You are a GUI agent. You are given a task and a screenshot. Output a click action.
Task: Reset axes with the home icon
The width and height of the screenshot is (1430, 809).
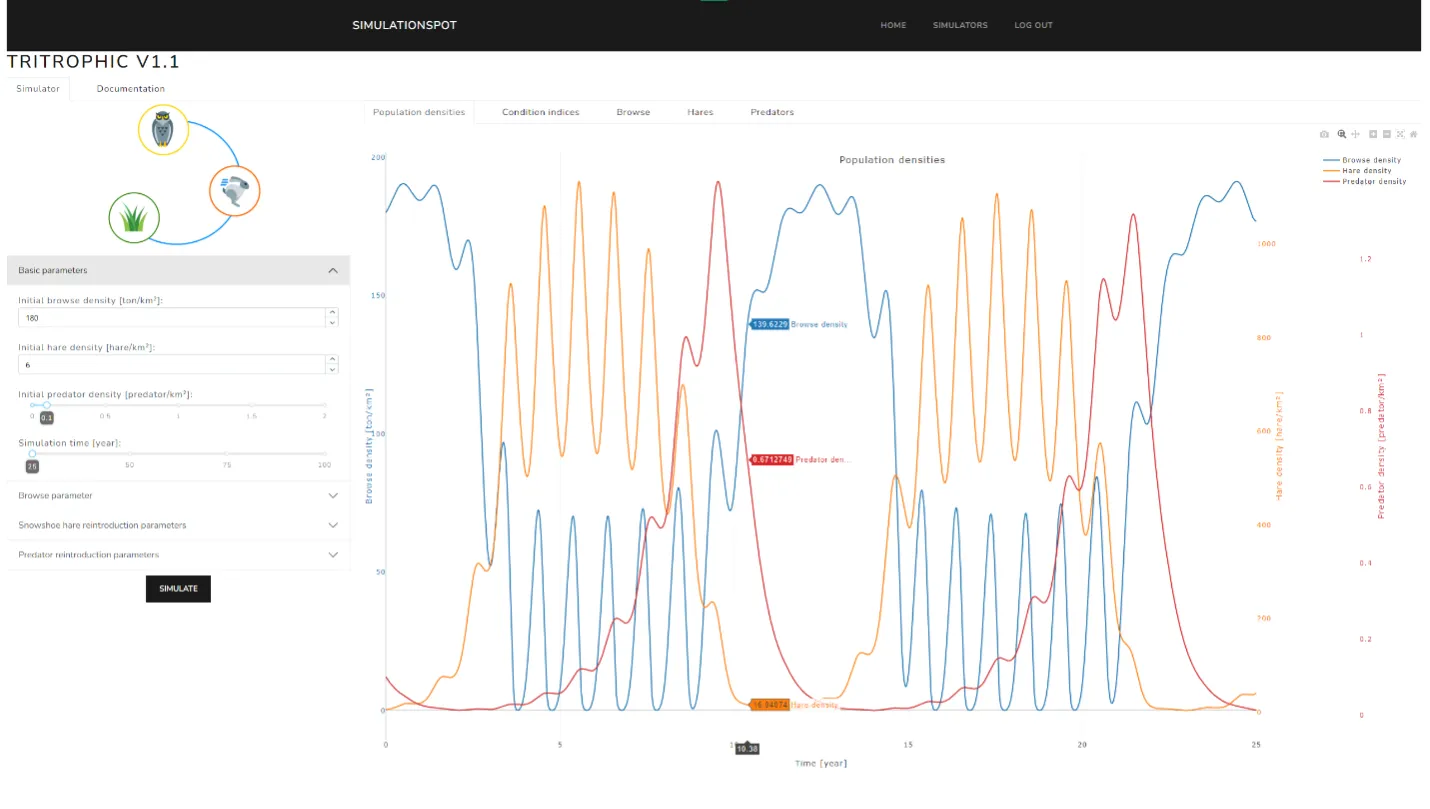click(1414, 134)
